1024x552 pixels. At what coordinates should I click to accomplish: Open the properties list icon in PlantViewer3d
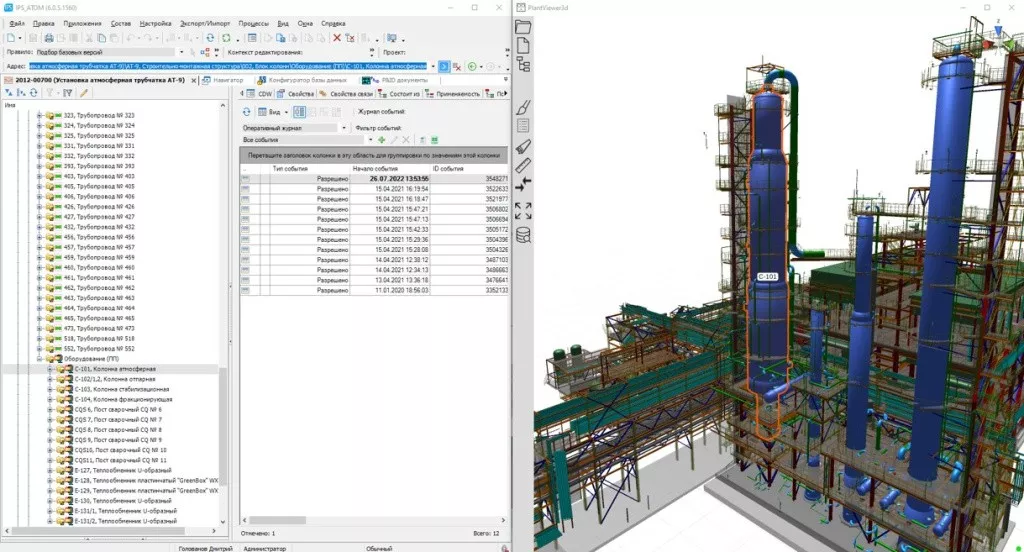(x=523, y=125)
